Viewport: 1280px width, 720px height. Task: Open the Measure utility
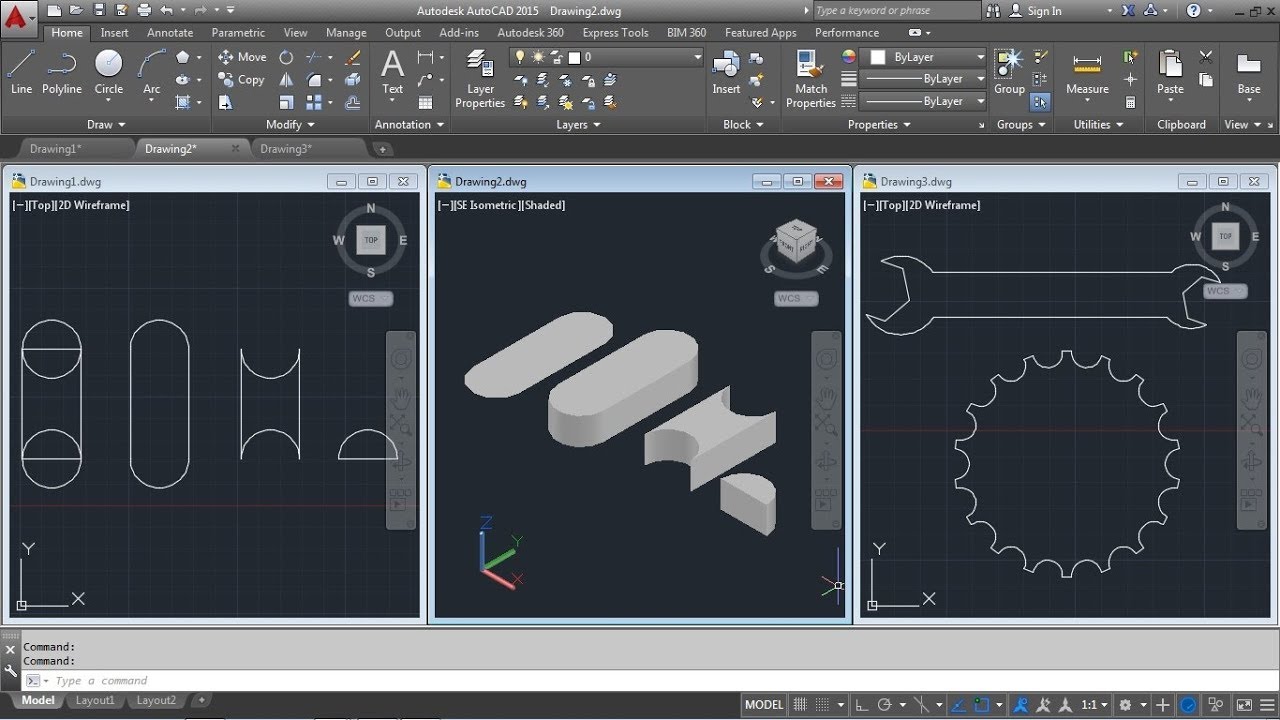1087,72
